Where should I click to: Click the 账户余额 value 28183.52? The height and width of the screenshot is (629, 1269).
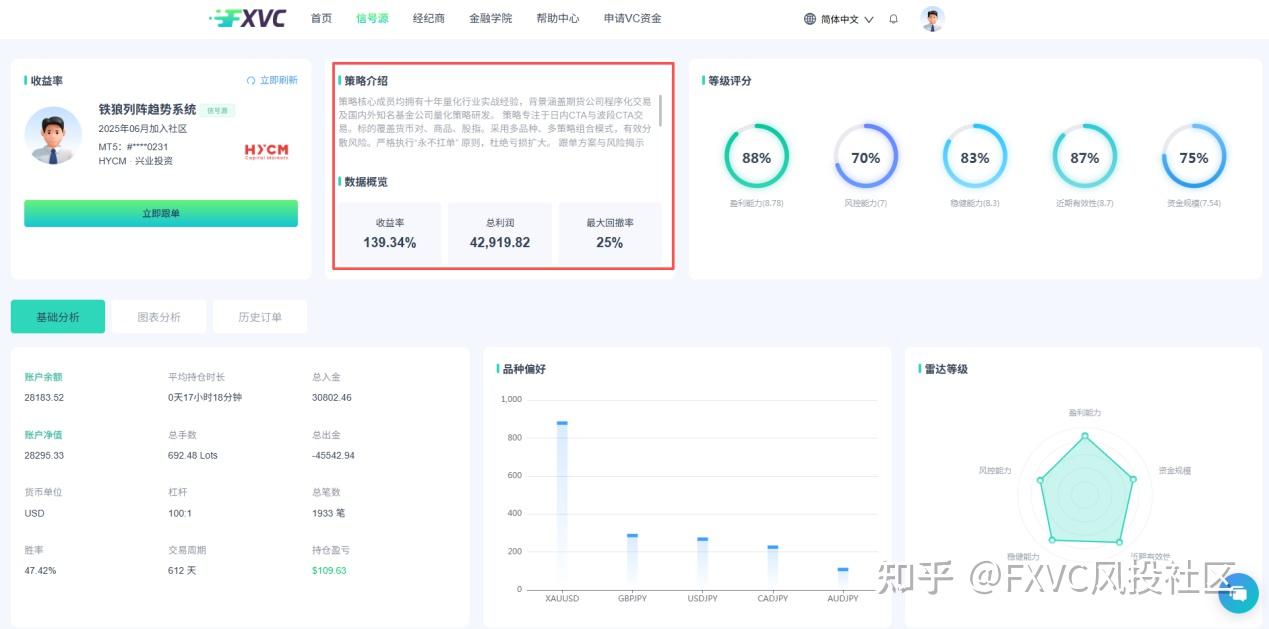(x=44, y=397)
